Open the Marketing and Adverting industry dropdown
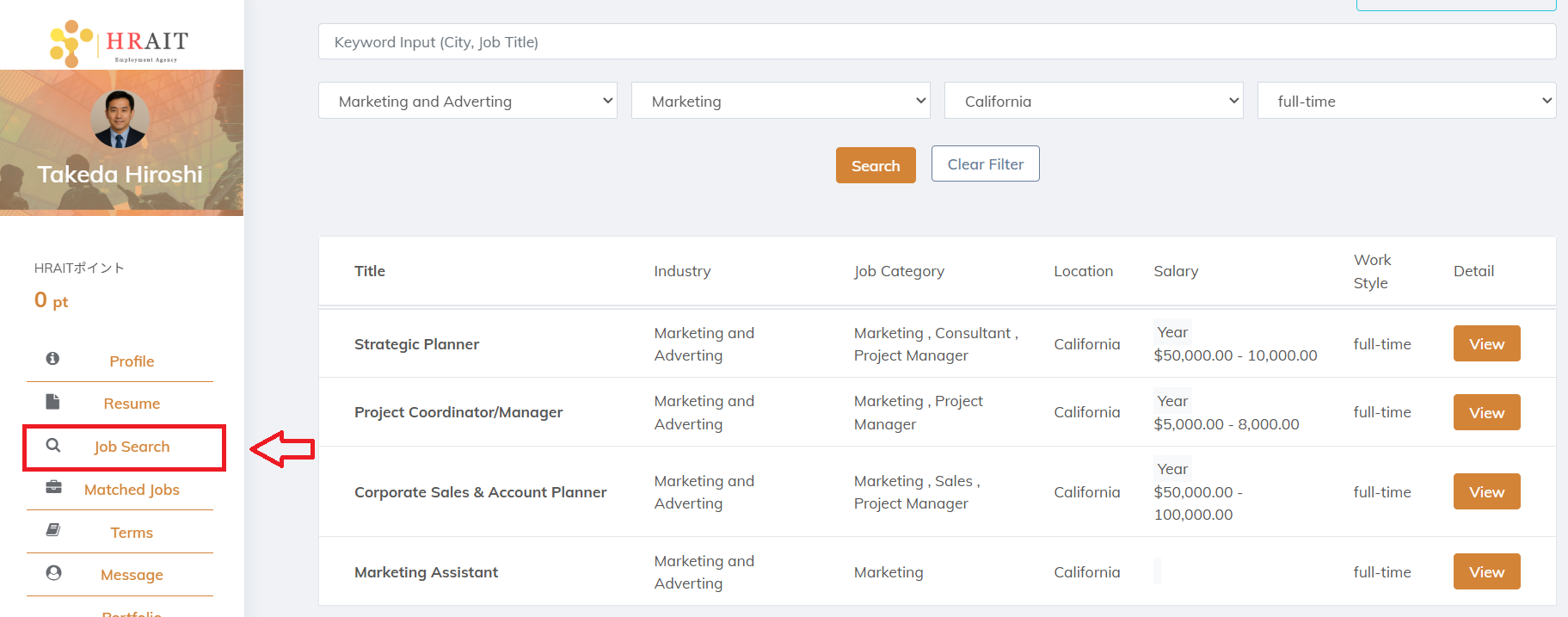The width and height of the screenshot is (1568, 617). [467, 101]
